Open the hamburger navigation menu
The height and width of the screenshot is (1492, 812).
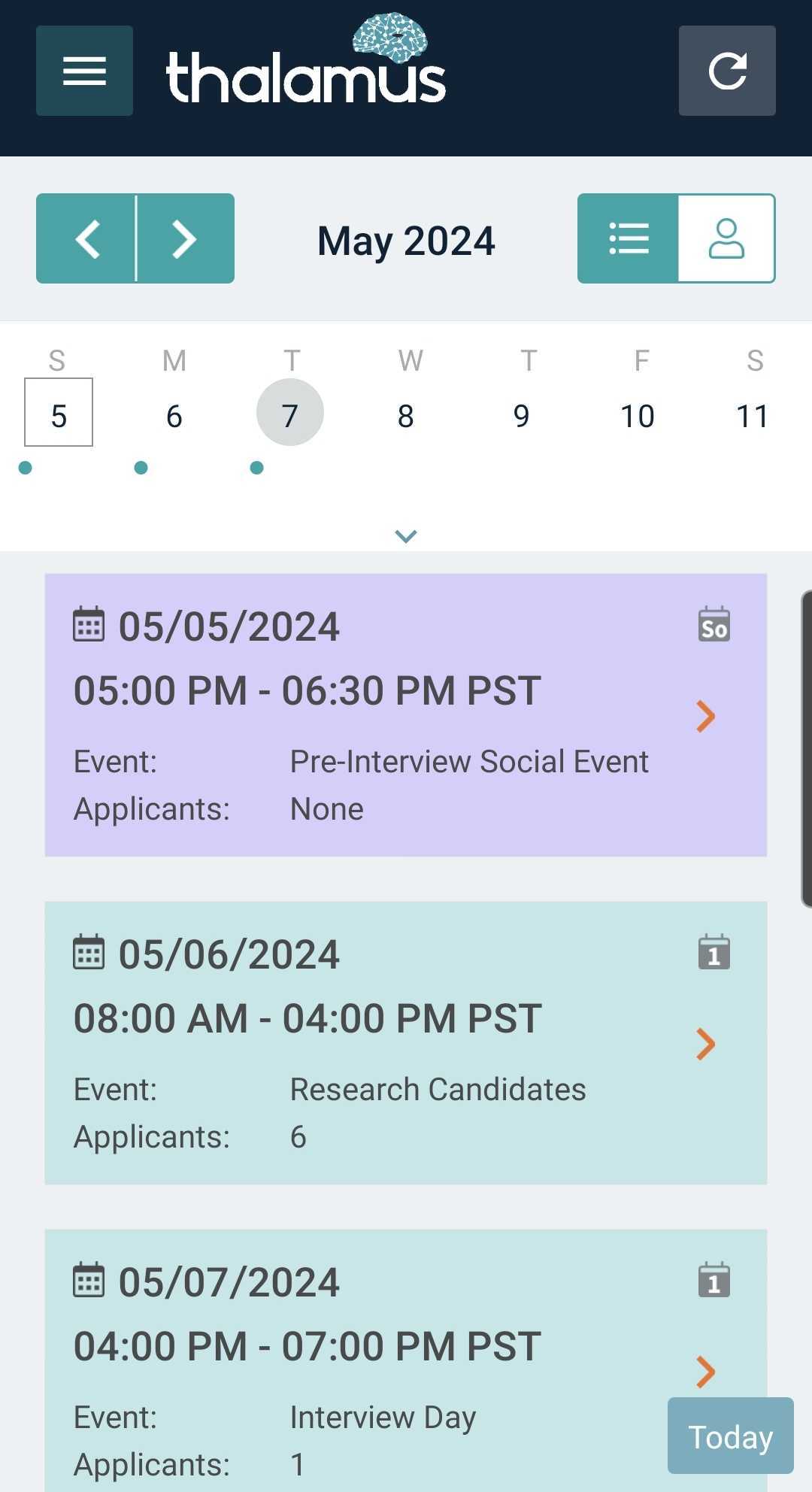coord(84,71)
